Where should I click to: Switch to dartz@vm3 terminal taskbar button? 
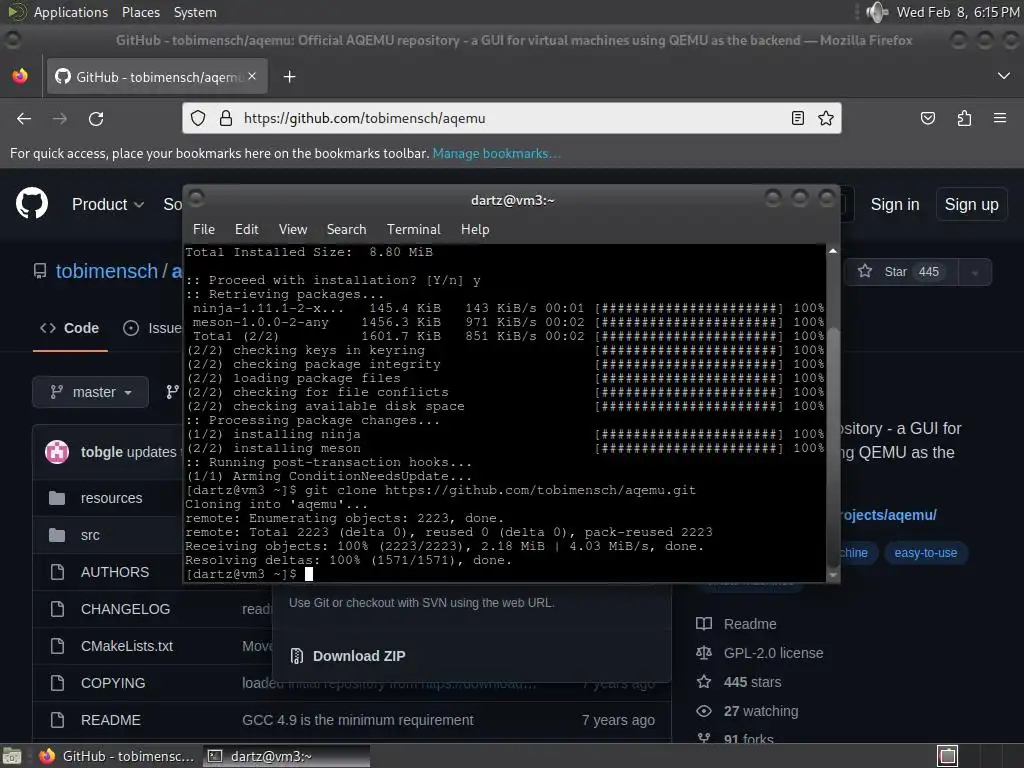(x=286, y=756)
